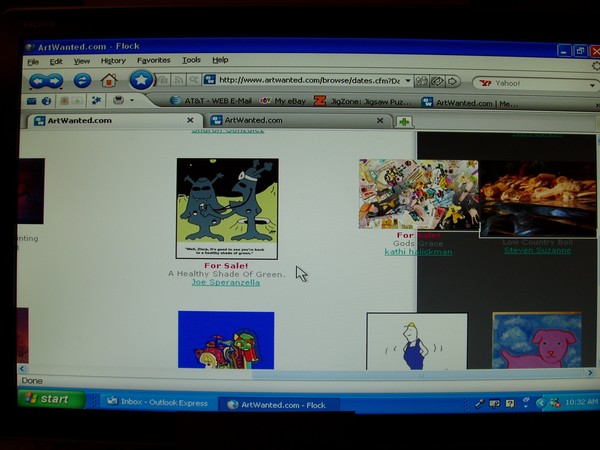The height and width of the screenshot is (450, 600).
Task: Click the binoculars icon right of the address bar
Action: 422,81
